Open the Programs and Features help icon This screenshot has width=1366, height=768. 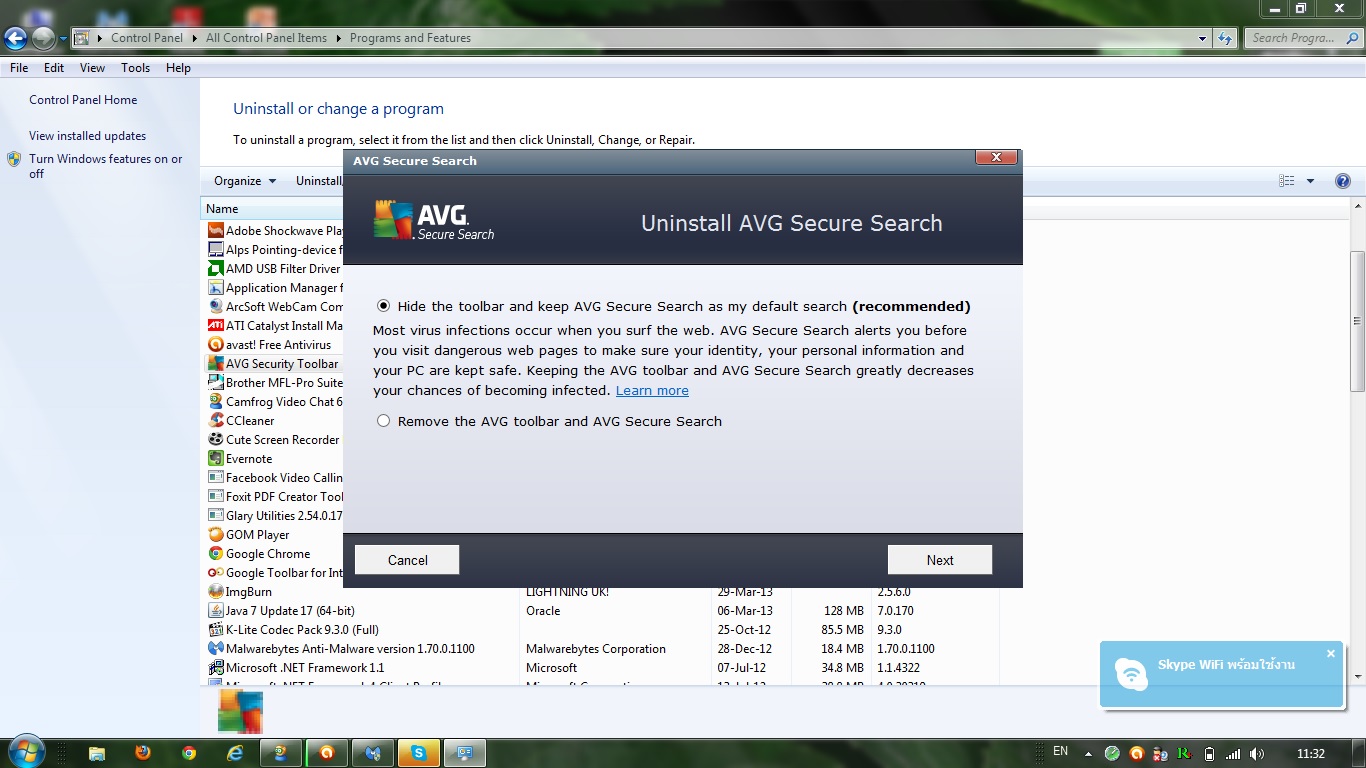pos(1343,181)
